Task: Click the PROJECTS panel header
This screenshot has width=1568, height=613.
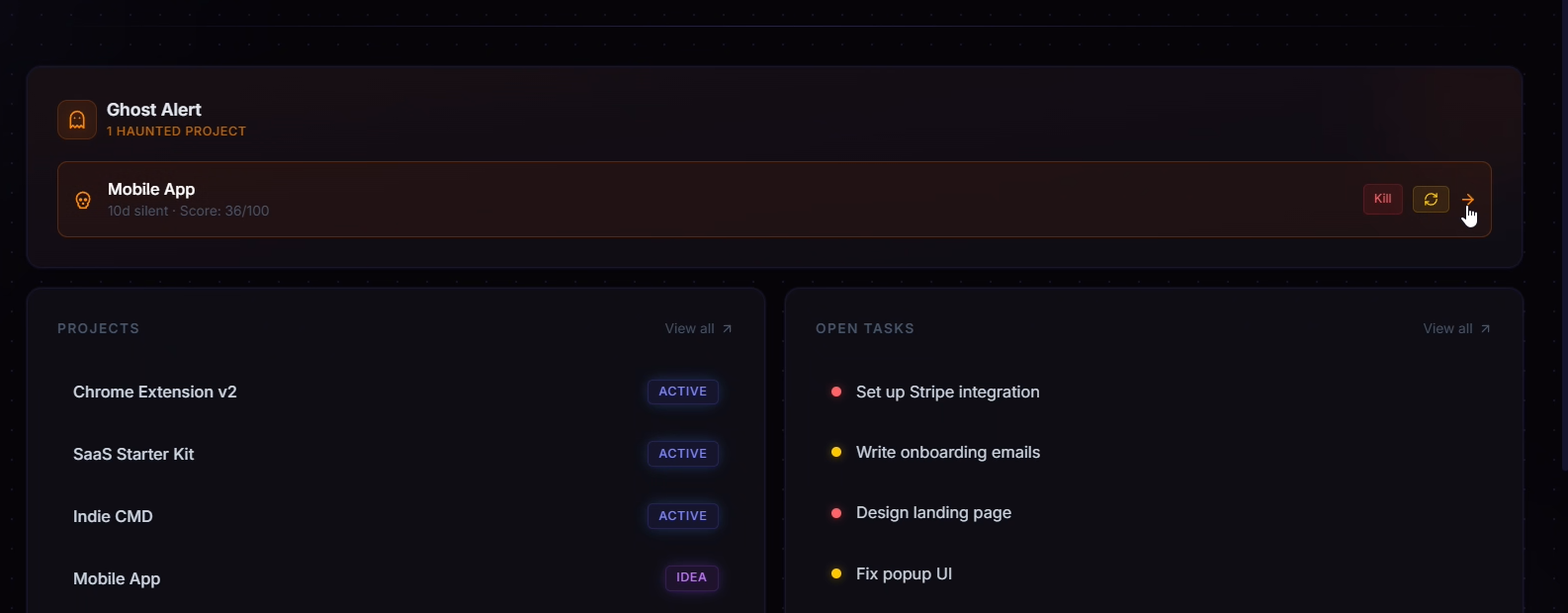Action: [x=99, y=328]
